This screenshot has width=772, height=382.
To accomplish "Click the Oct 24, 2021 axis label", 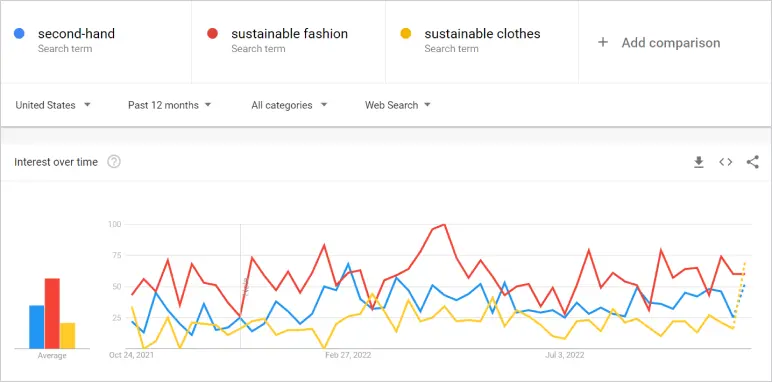I will point(131,355).
